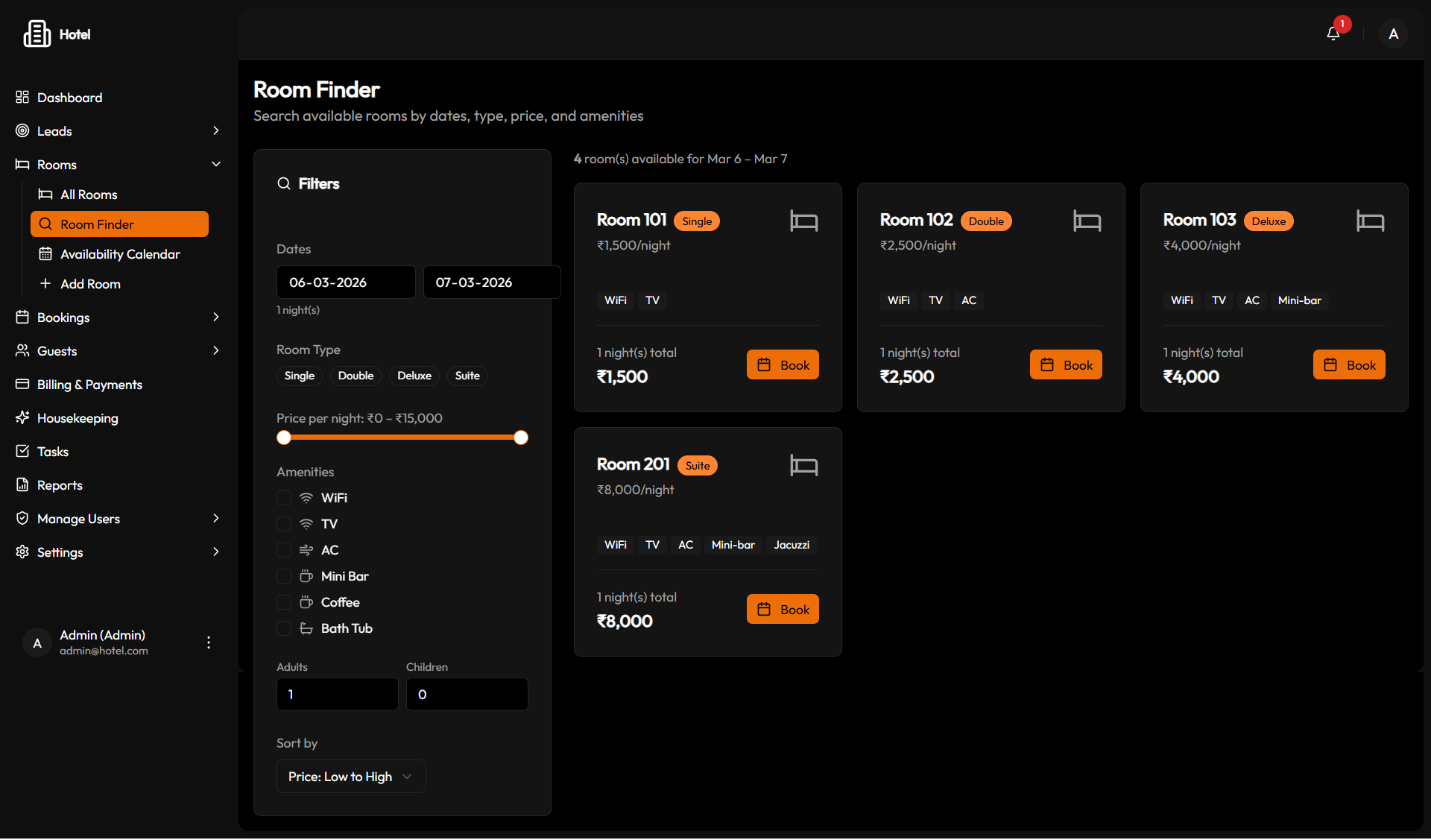Open the Sort by Price dropdown
This screenshot has width=1431, height=840.
click(350, 776)
